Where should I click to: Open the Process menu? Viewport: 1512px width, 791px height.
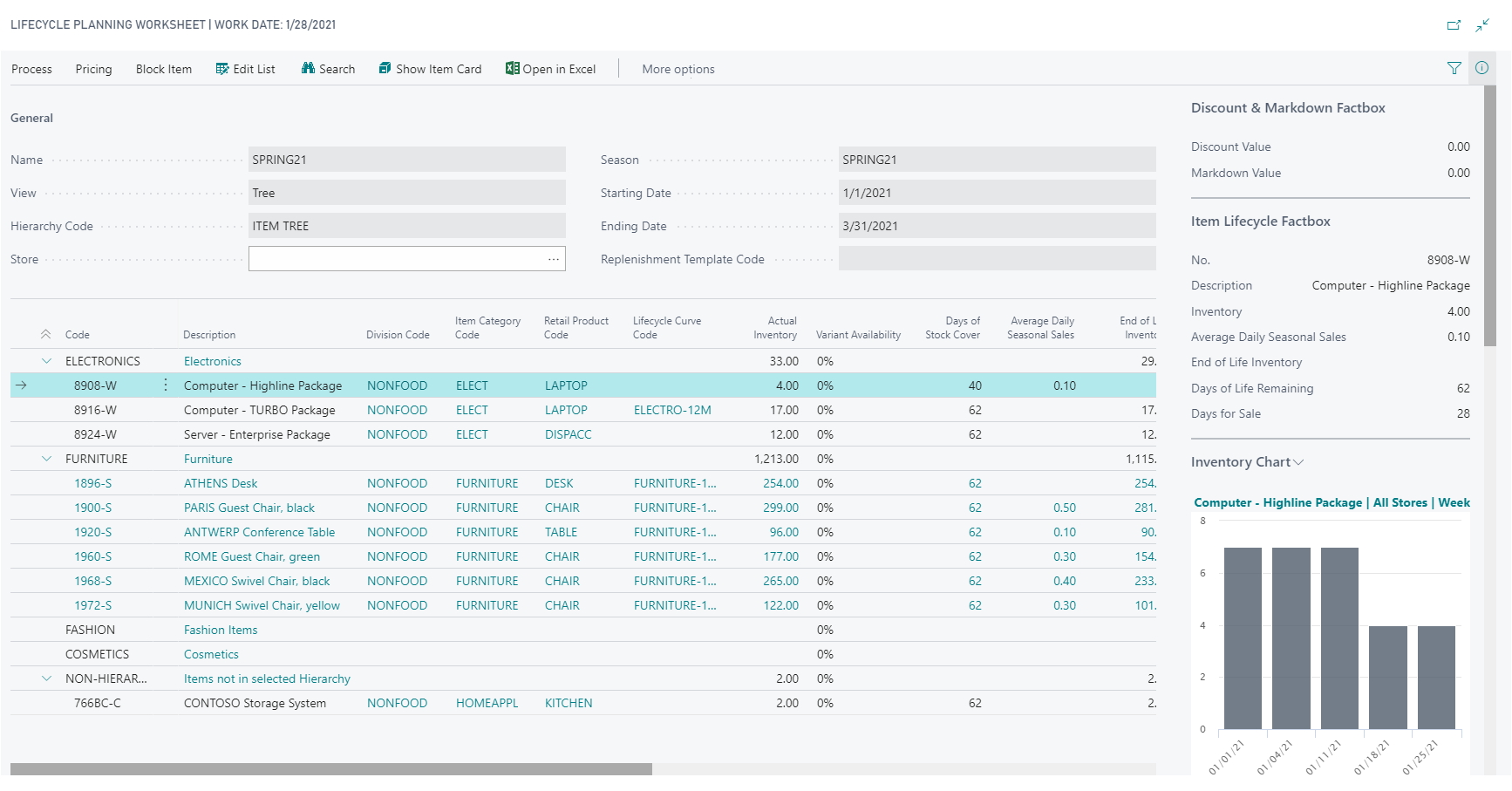point(31,69)
